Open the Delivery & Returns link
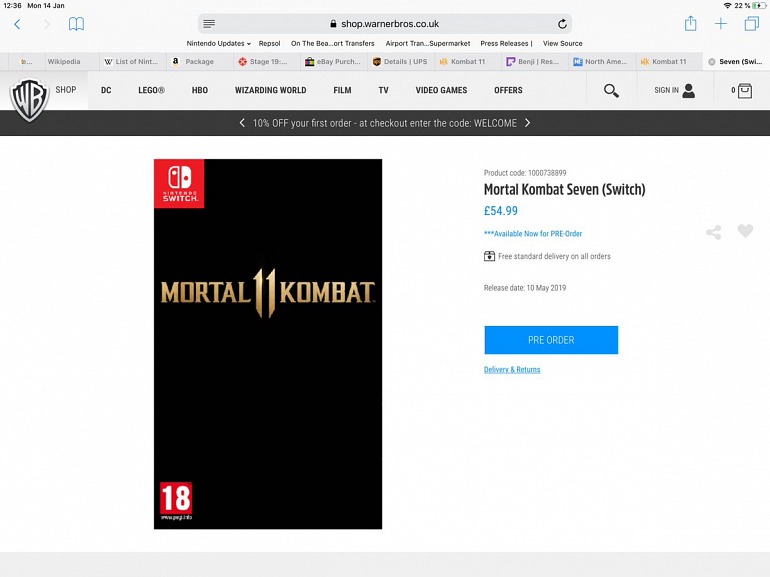 (512, 370)
